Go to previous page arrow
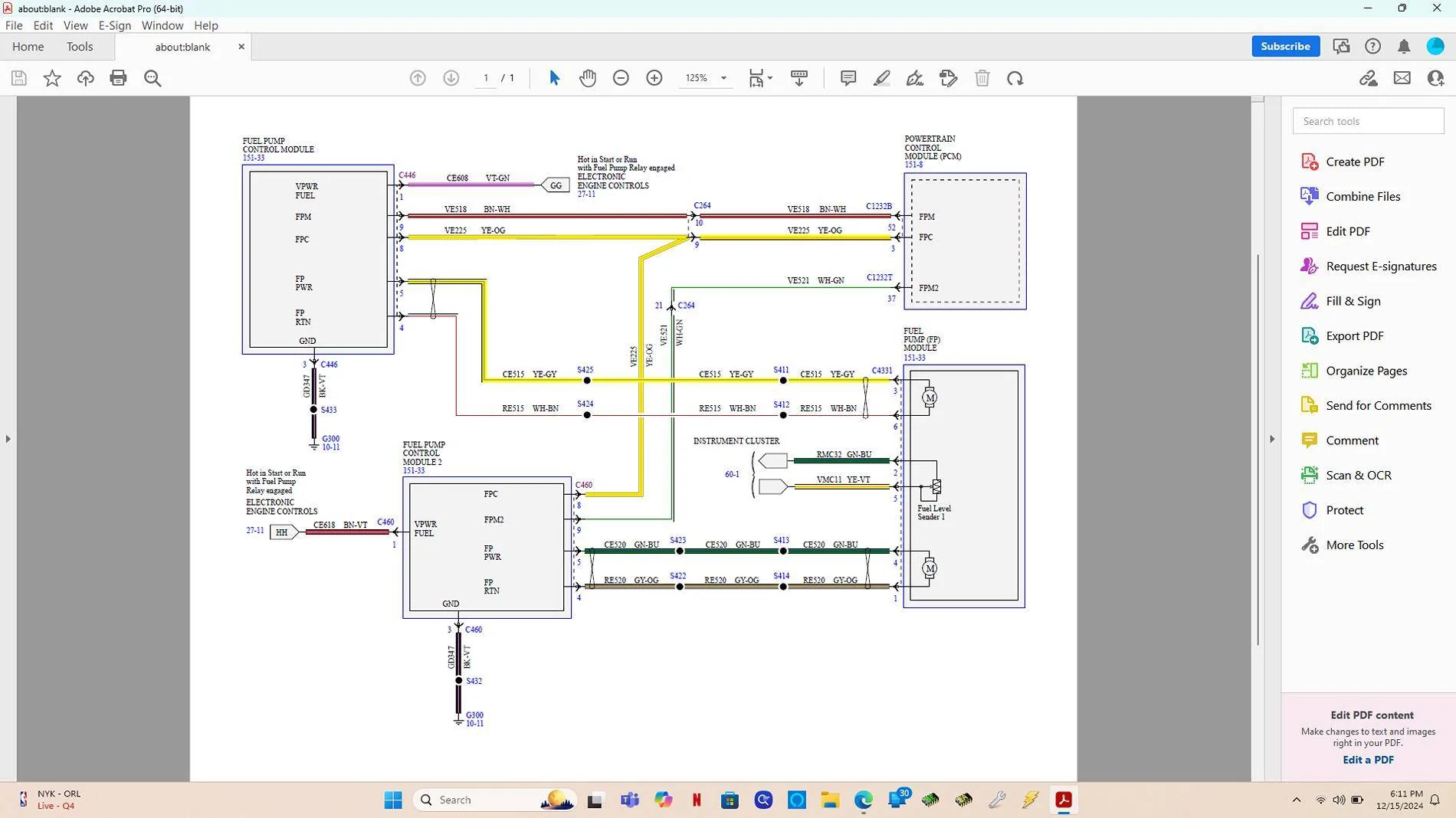This screenshot has height=818, width=1456. (x=418, y=78)
